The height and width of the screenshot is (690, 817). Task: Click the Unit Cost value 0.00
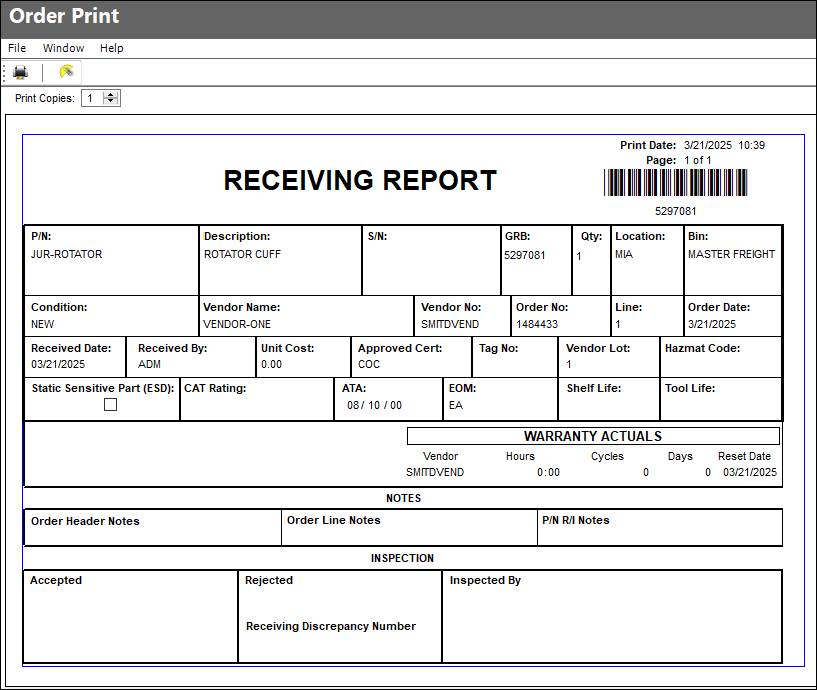(x=271, y=364)
